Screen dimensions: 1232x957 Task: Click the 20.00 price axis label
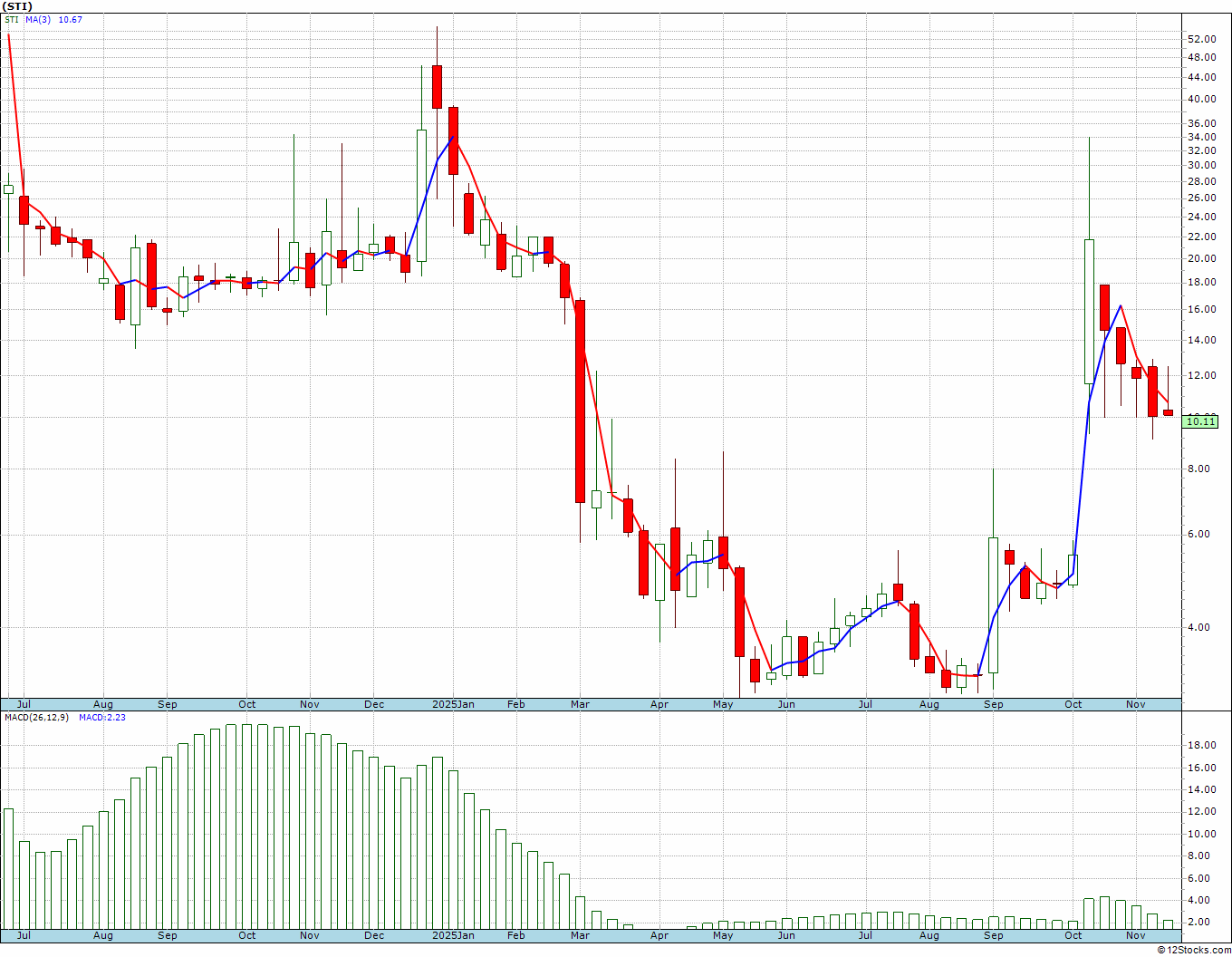click(x=1201, y=259)
